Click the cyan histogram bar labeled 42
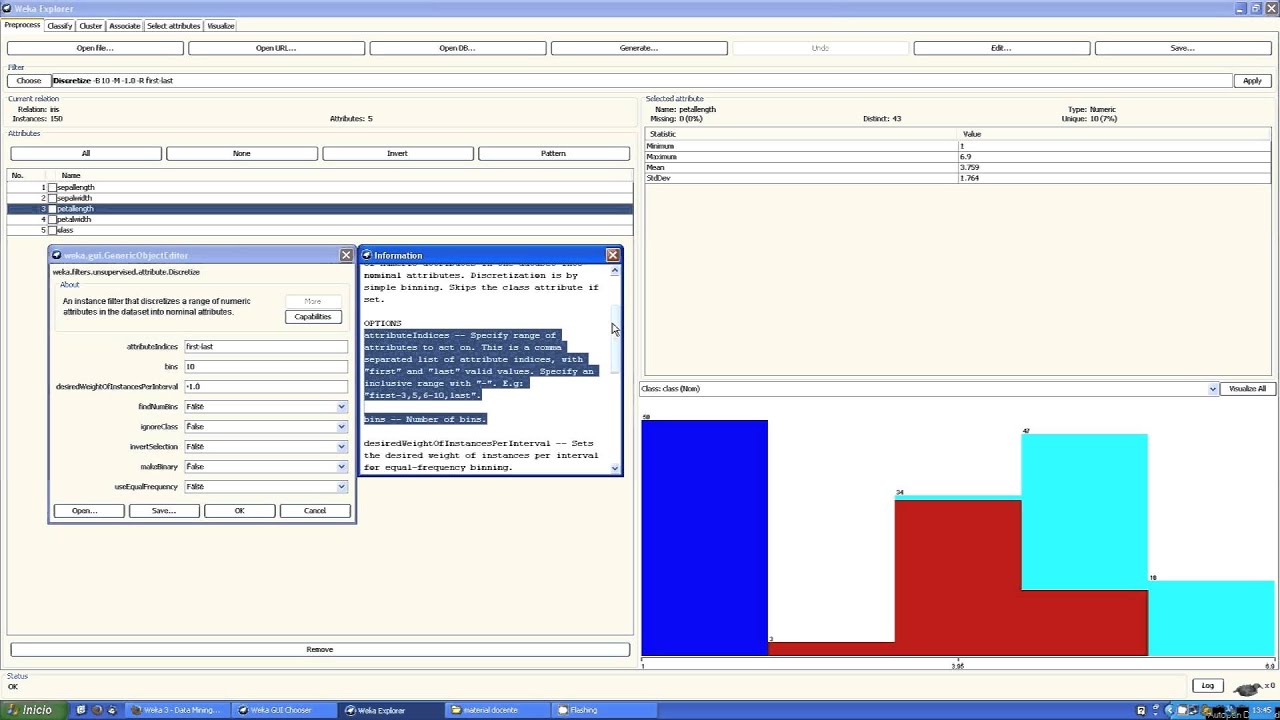The width and height of the screenshot is (1280, 720). [x=1084, y=511]
